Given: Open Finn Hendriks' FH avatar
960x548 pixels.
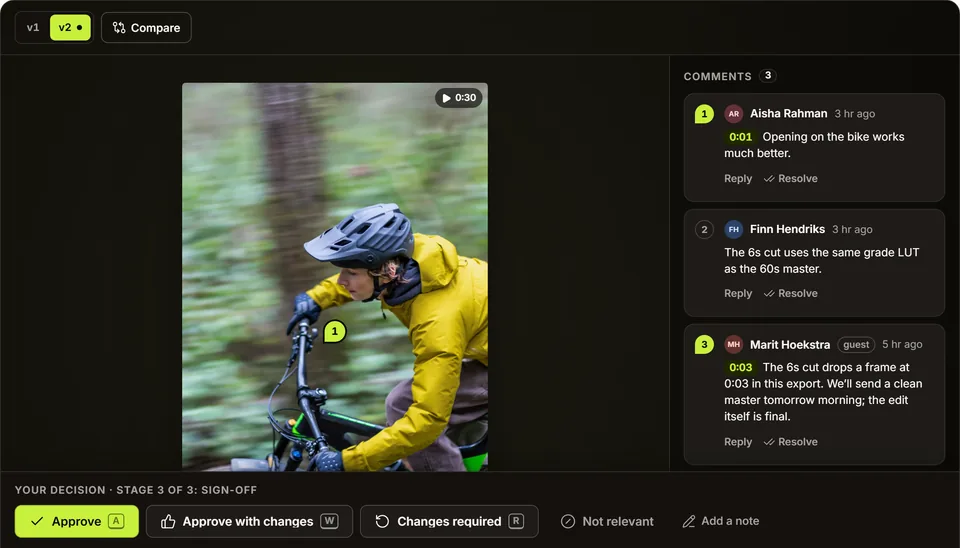Looking at the screenshot, I should (x=733, y=230).
